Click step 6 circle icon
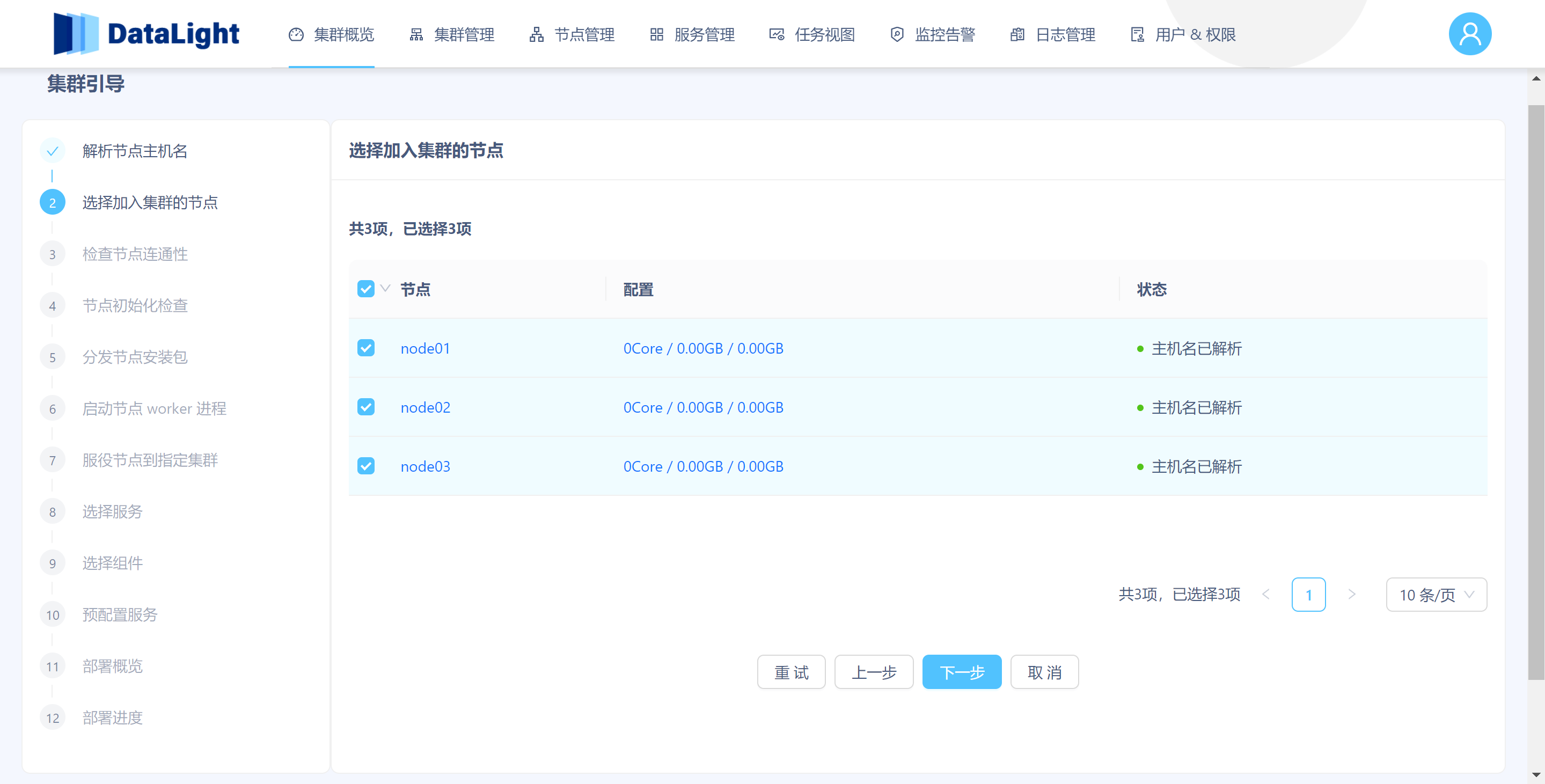Image resolution: width=1545 pixels, height=784 pixels. pyautogui.click(x=52, y=408)
